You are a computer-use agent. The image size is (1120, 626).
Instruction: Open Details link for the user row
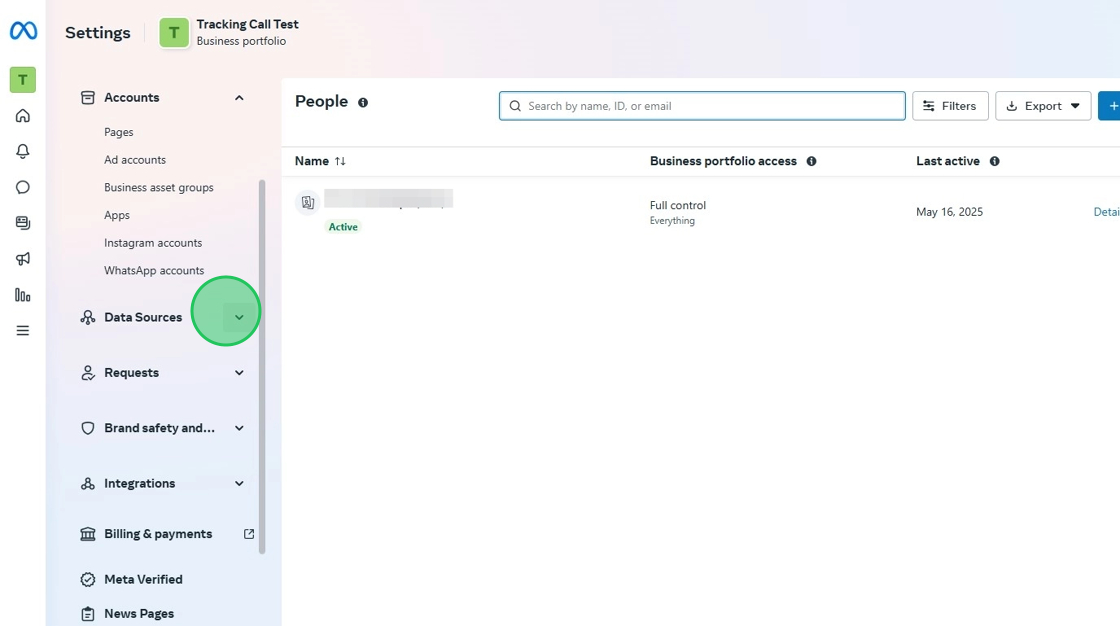[x=1106, y=212]
